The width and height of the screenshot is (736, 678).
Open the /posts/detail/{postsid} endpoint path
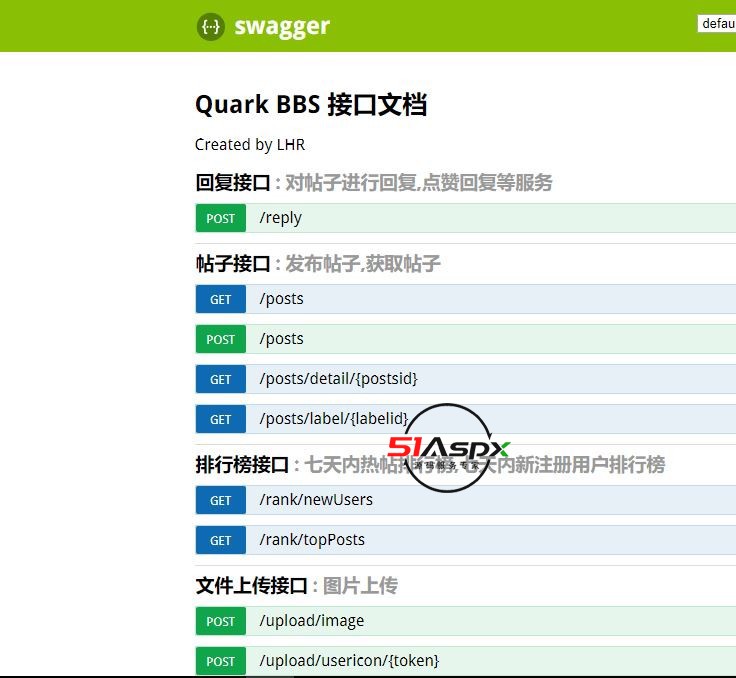[338, 378]
